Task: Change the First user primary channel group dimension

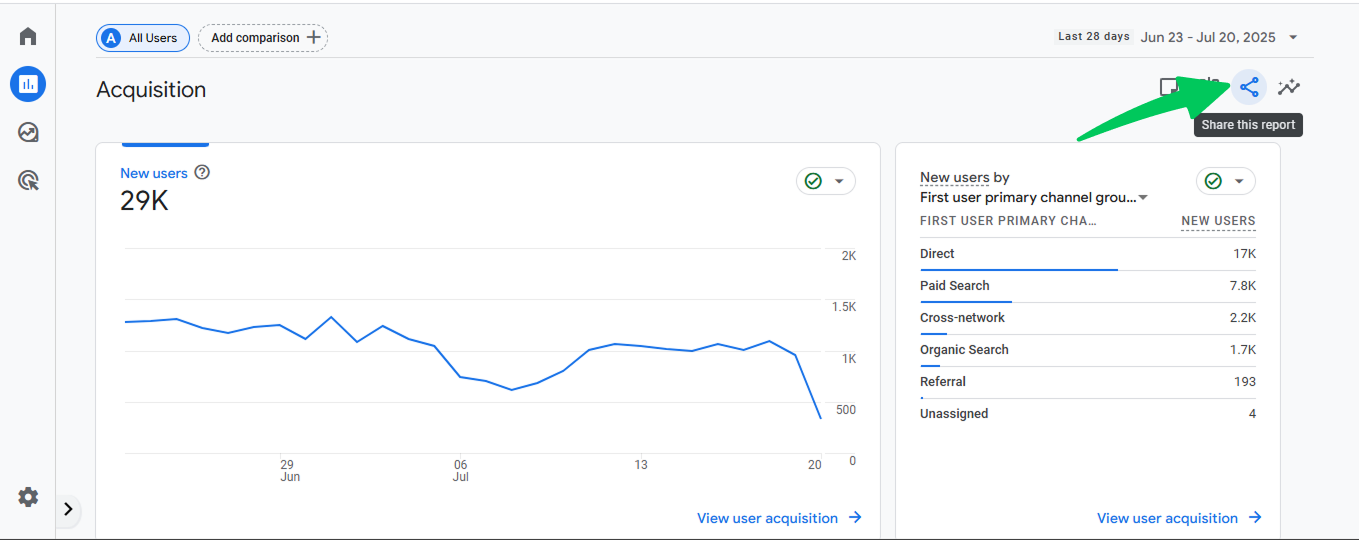Action: tap(1034, 198)
